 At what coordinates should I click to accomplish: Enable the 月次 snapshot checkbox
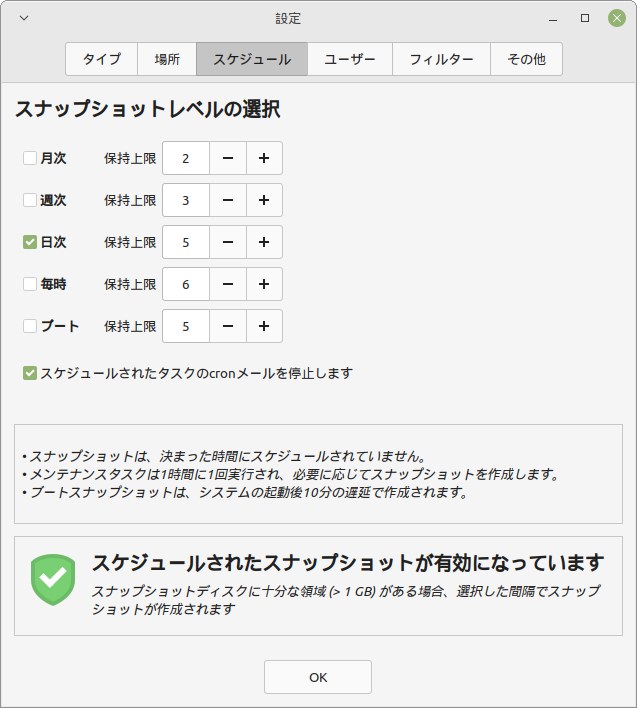30,158
